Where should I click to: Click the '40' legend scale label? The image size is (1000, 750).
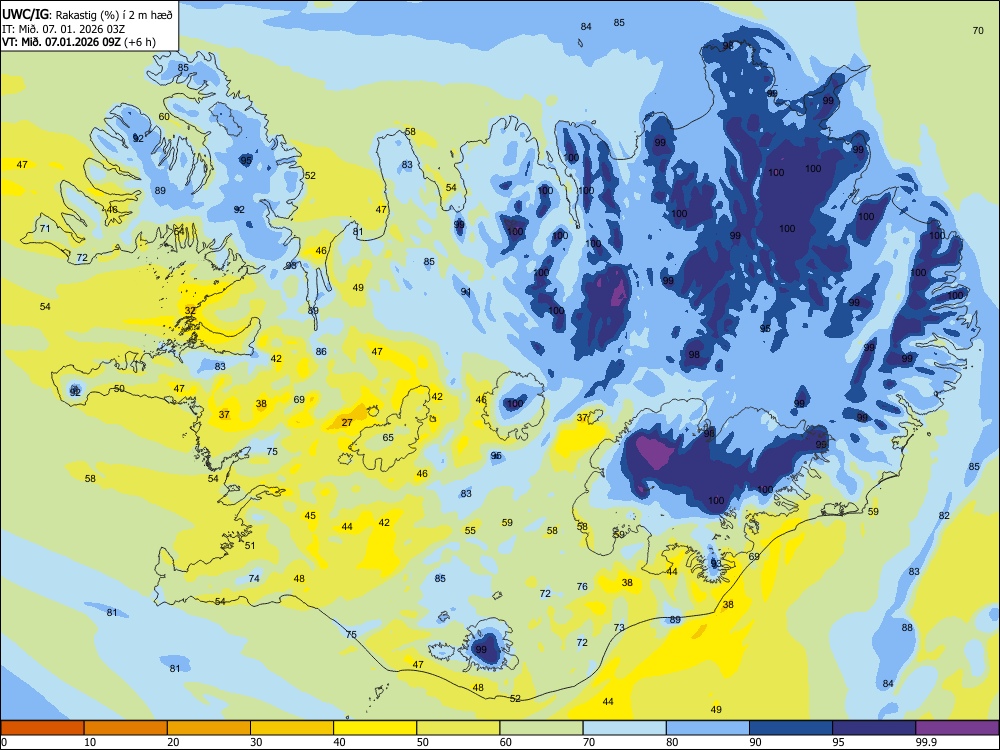point(340,742)
